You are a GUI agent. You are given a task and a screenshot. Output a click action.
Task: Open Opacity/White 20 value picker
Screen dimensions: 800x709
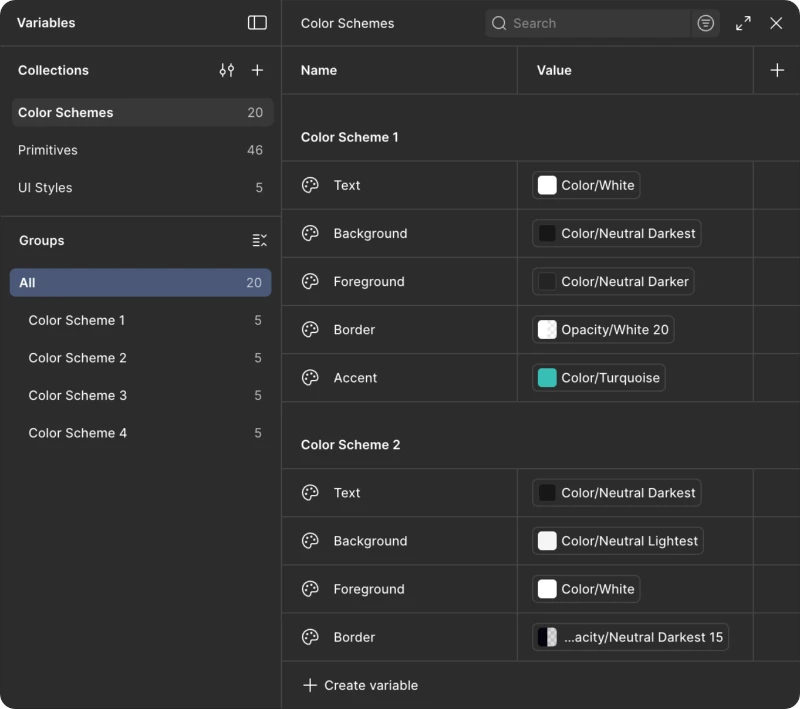(x=603, y=330)
